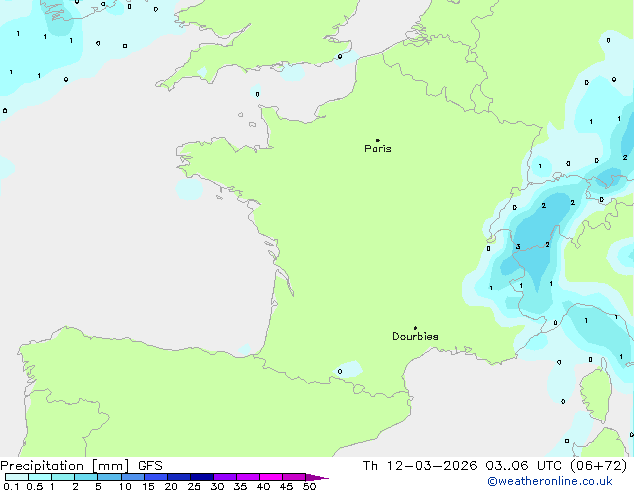Click the 0.1 legend scale value
Viewport: 634px width, 490px height.
click(11, 486)
